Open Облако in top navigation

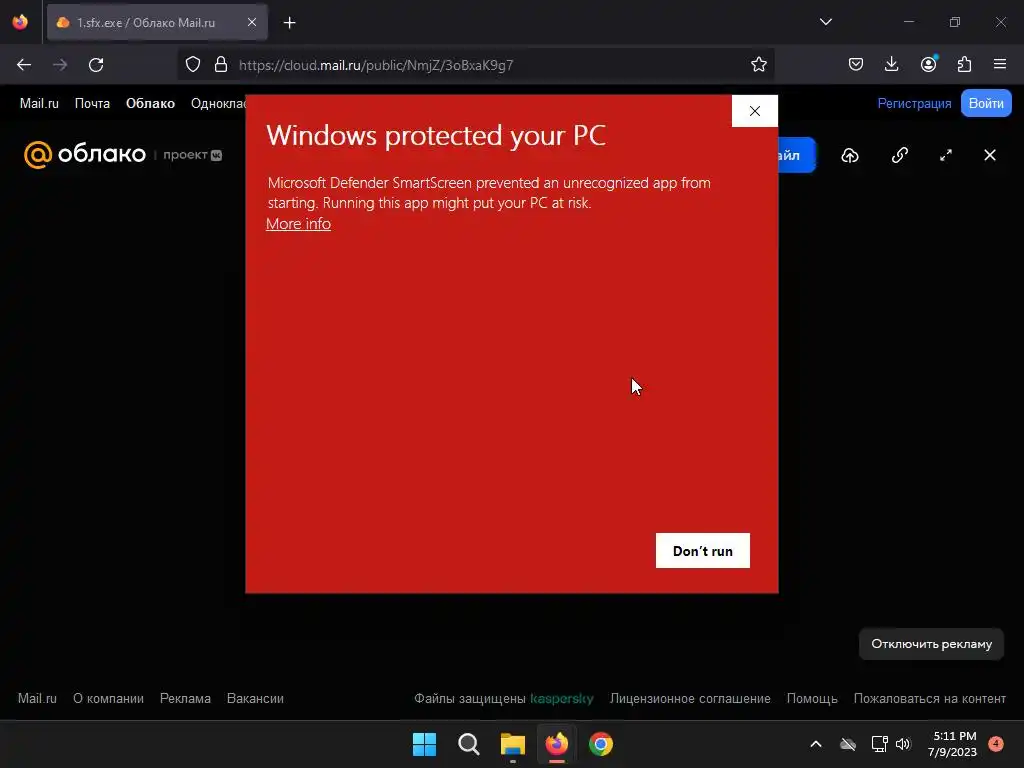pyautogui.click(x=150, y=103)
